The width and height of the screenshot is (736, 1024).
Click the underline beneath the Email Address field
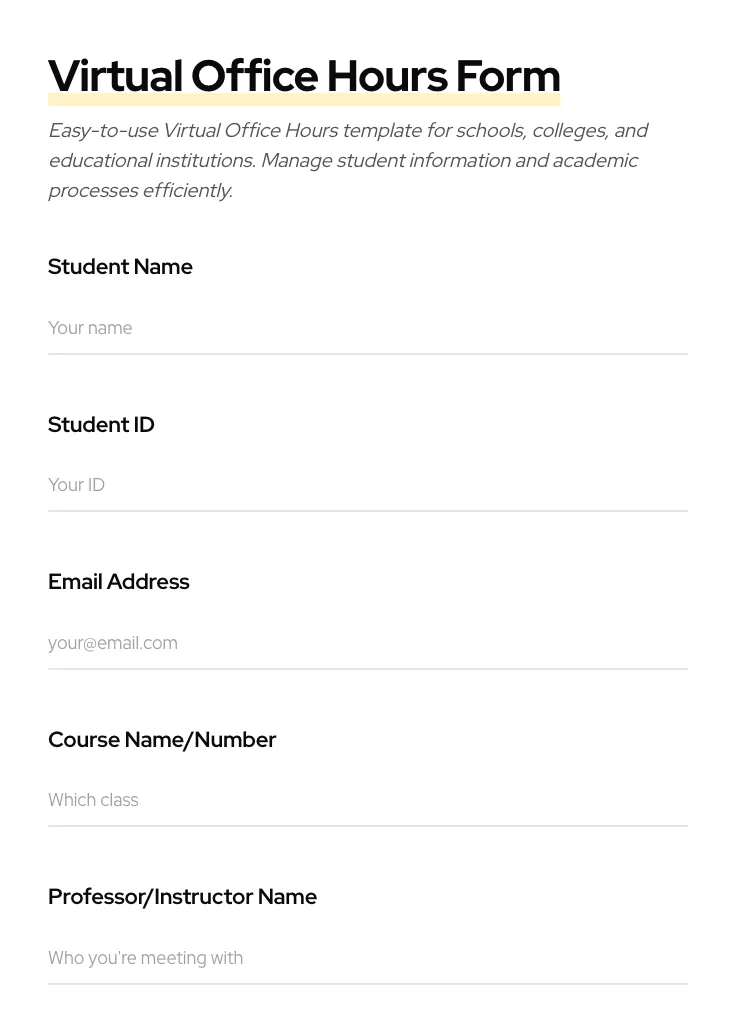pos(368,669)
